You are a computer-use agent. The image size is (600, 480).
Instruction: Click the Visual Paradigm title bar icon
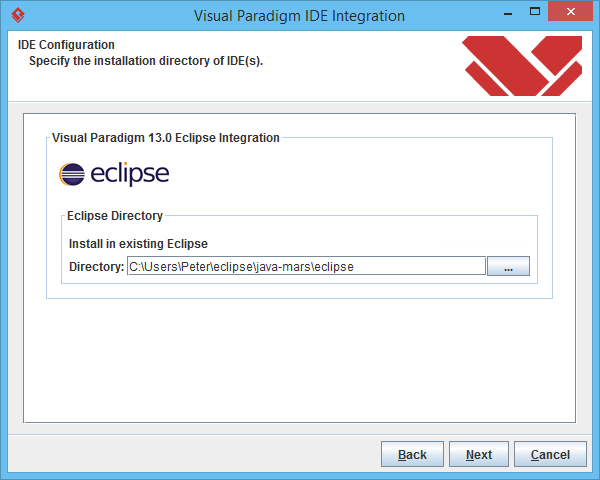18,15
